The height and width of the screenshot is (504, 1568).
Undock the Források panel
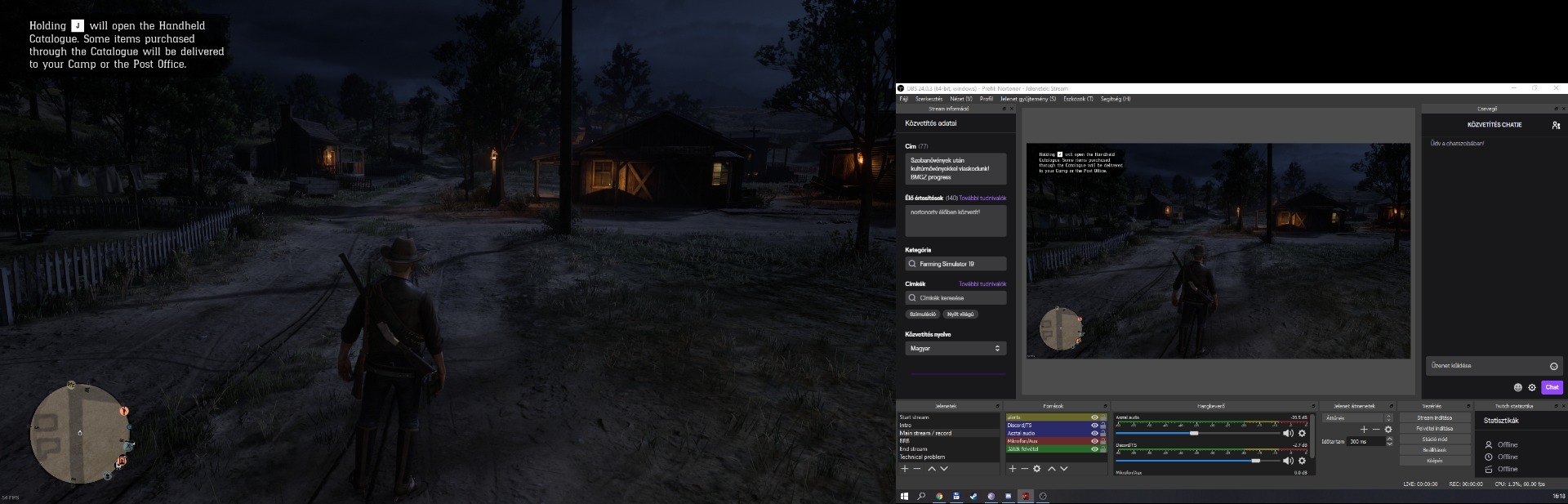click(1105, 406)
